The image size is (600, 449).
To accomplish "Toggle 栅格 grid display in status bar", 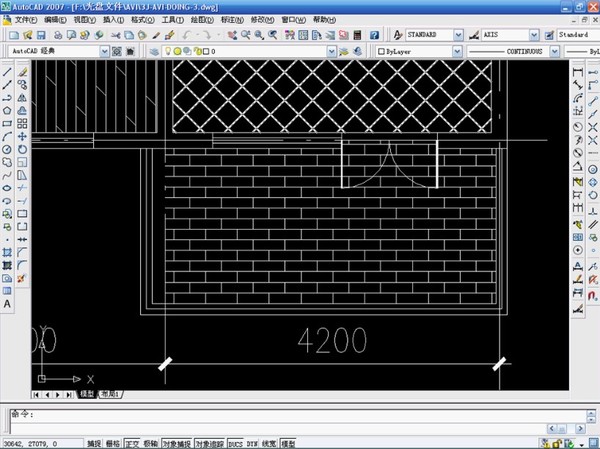I will point(112,444).
